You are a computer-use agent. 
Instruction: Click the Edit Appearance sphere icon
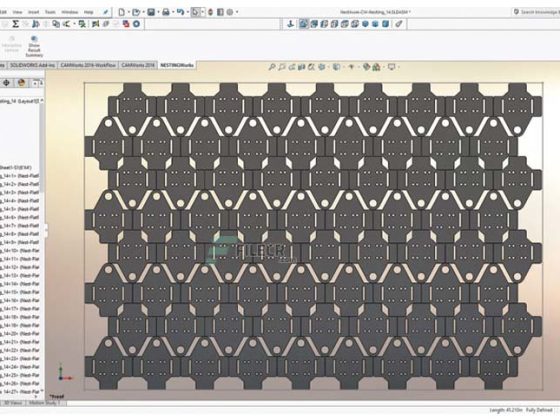(366, 67)
